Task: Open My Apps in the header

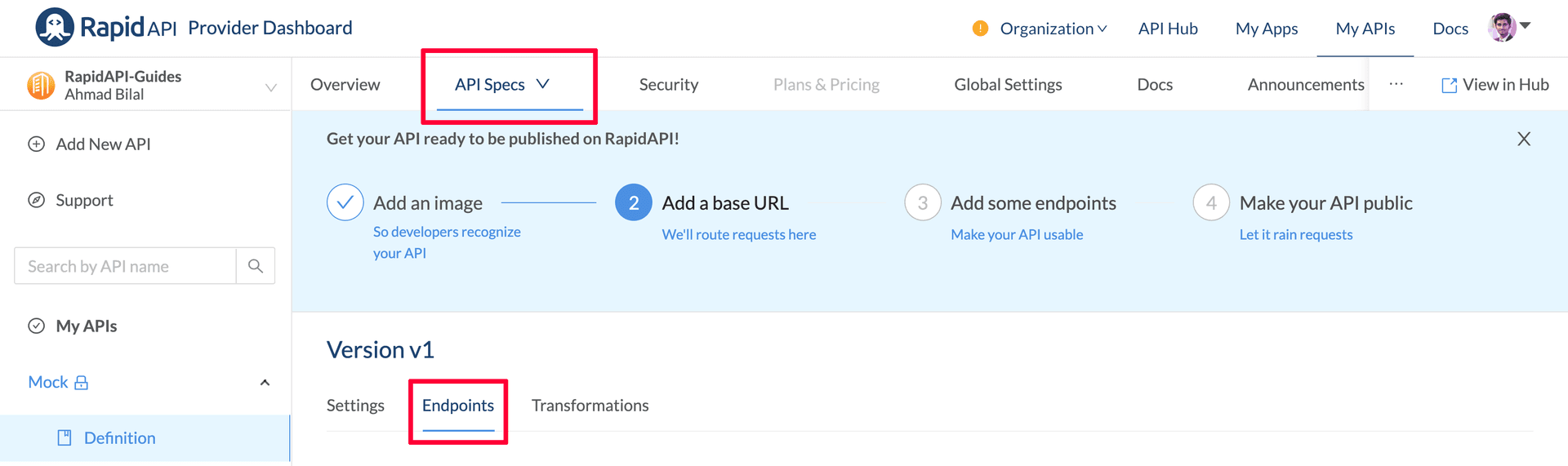Action: pyautogui.click(x=1267, y=29)
